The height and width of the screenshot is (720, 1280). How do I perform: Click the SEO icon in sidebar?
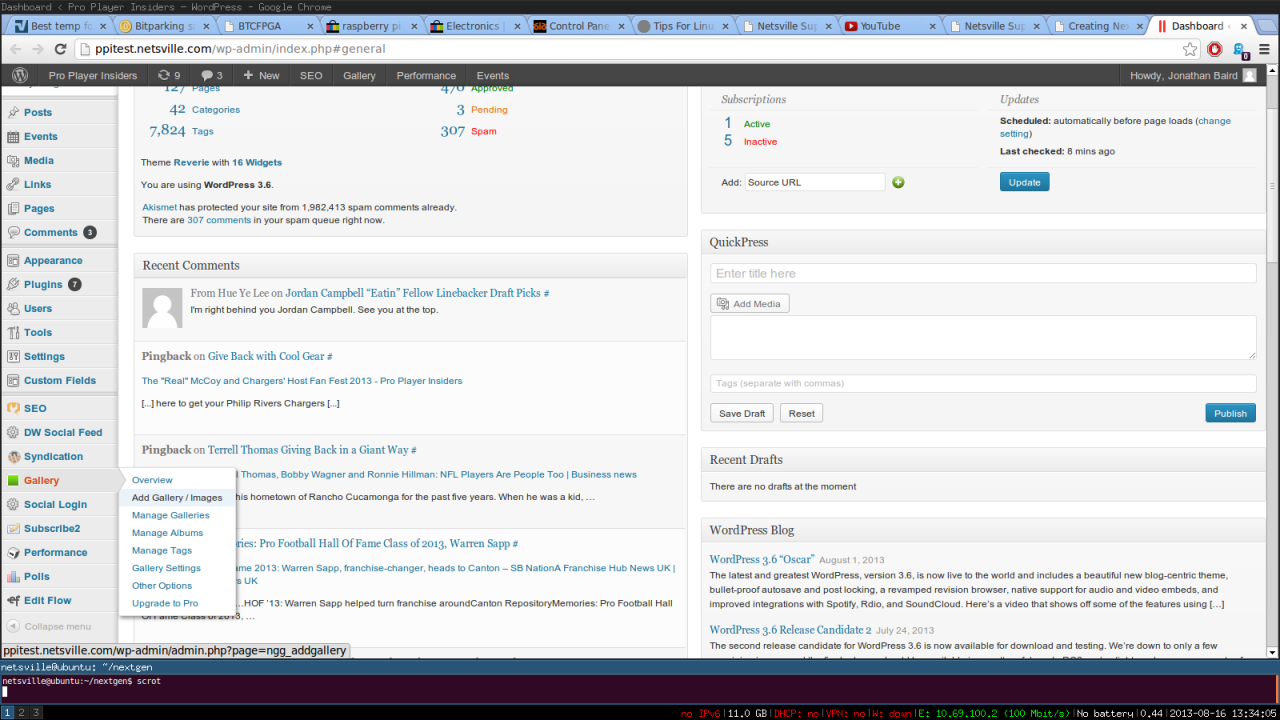(x=13, y=408)
